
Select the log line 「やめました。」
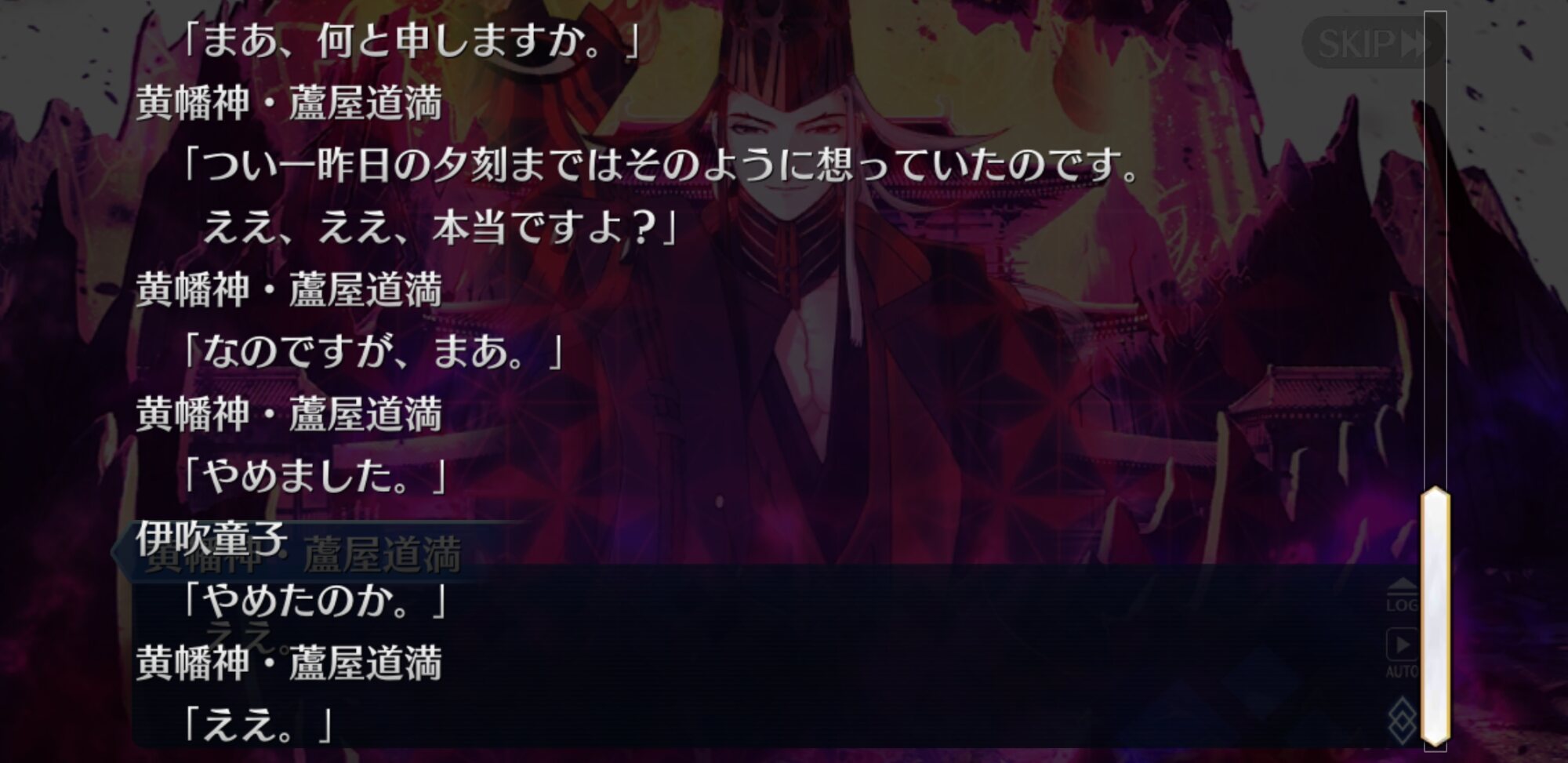(314, 476)
